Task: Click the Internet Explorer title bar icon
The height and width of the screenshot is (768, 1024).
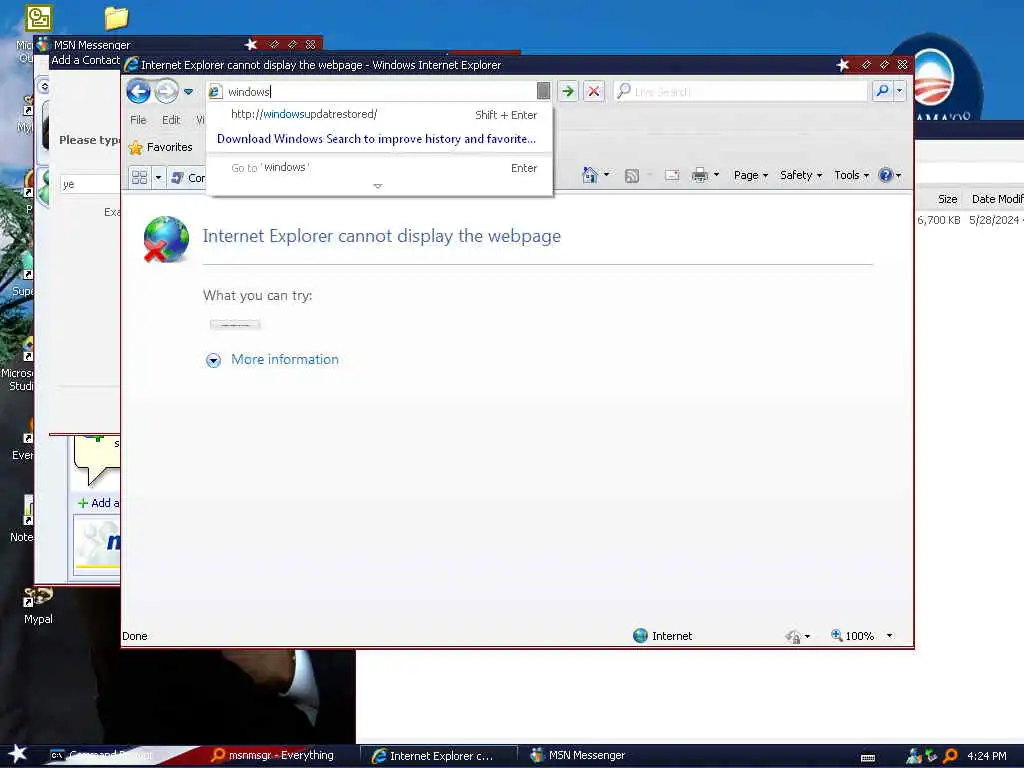Action: coord(131,65)
